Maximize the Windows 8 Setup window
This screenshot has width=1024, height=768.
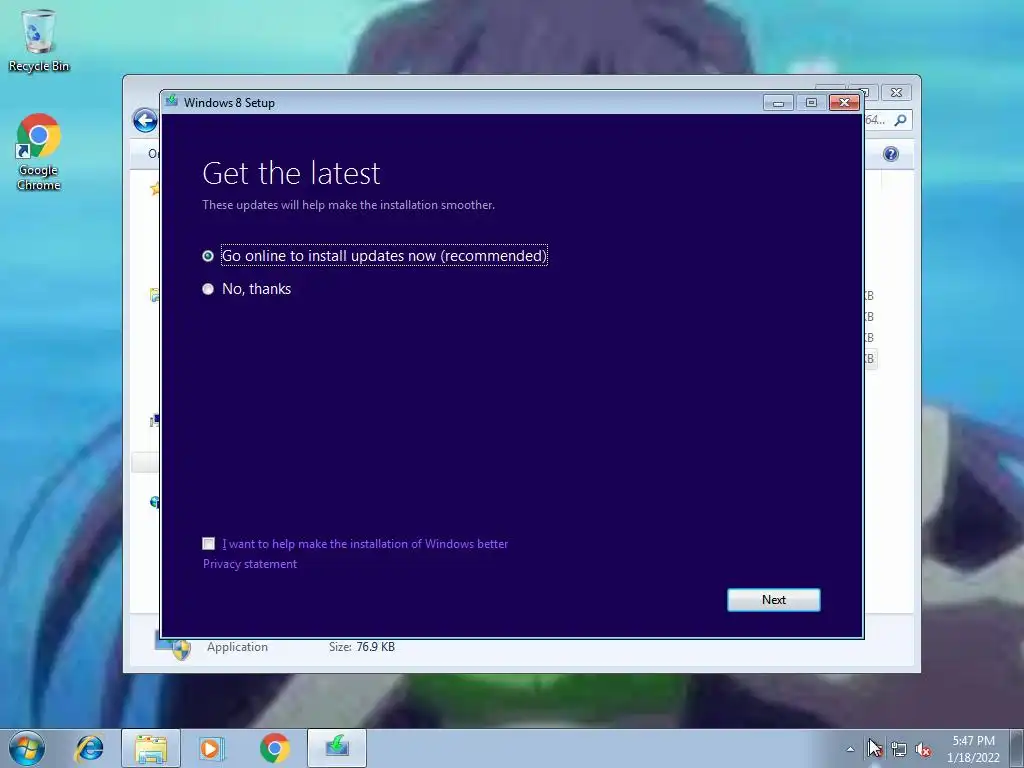point(811,103)
